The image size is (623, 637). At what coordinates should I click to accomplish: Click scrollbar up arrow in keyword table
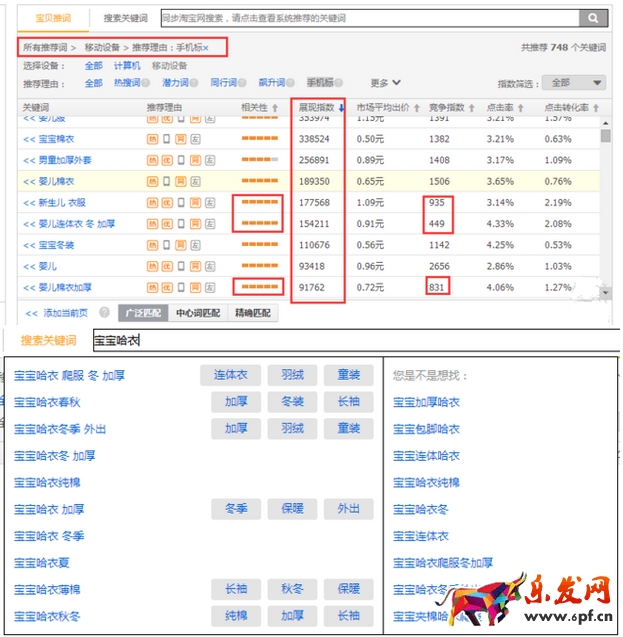click(x=606, y=123)
